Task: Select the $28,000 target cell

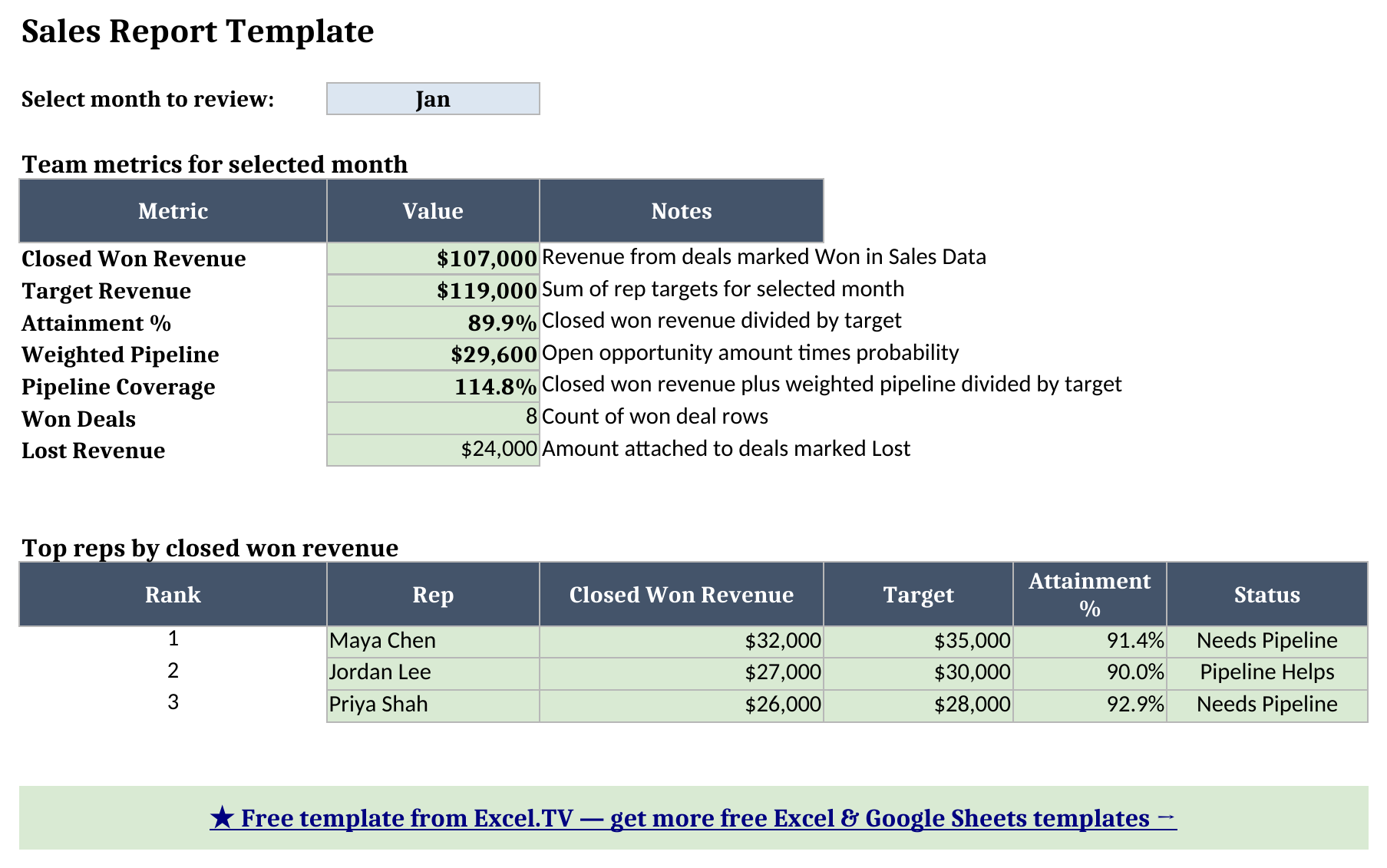Action: [918, 705]
